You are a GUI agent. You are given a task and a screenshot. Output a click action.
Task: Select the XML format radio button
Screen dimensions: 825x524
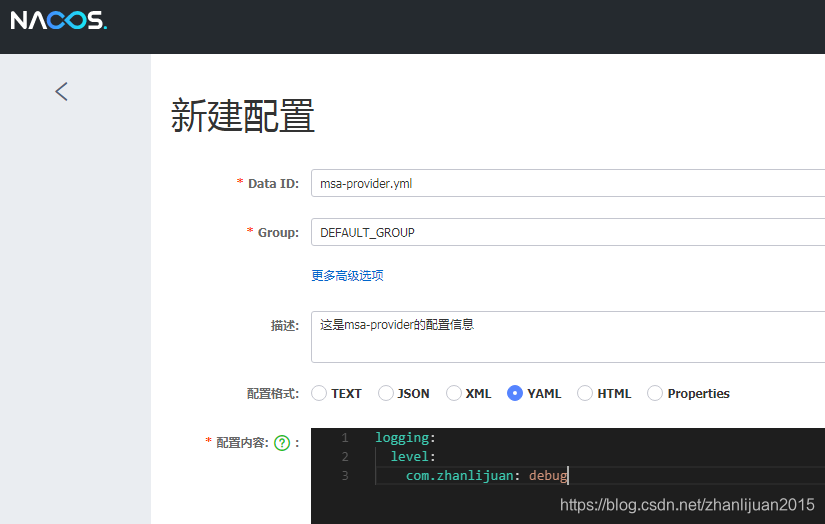click(454, 393)
